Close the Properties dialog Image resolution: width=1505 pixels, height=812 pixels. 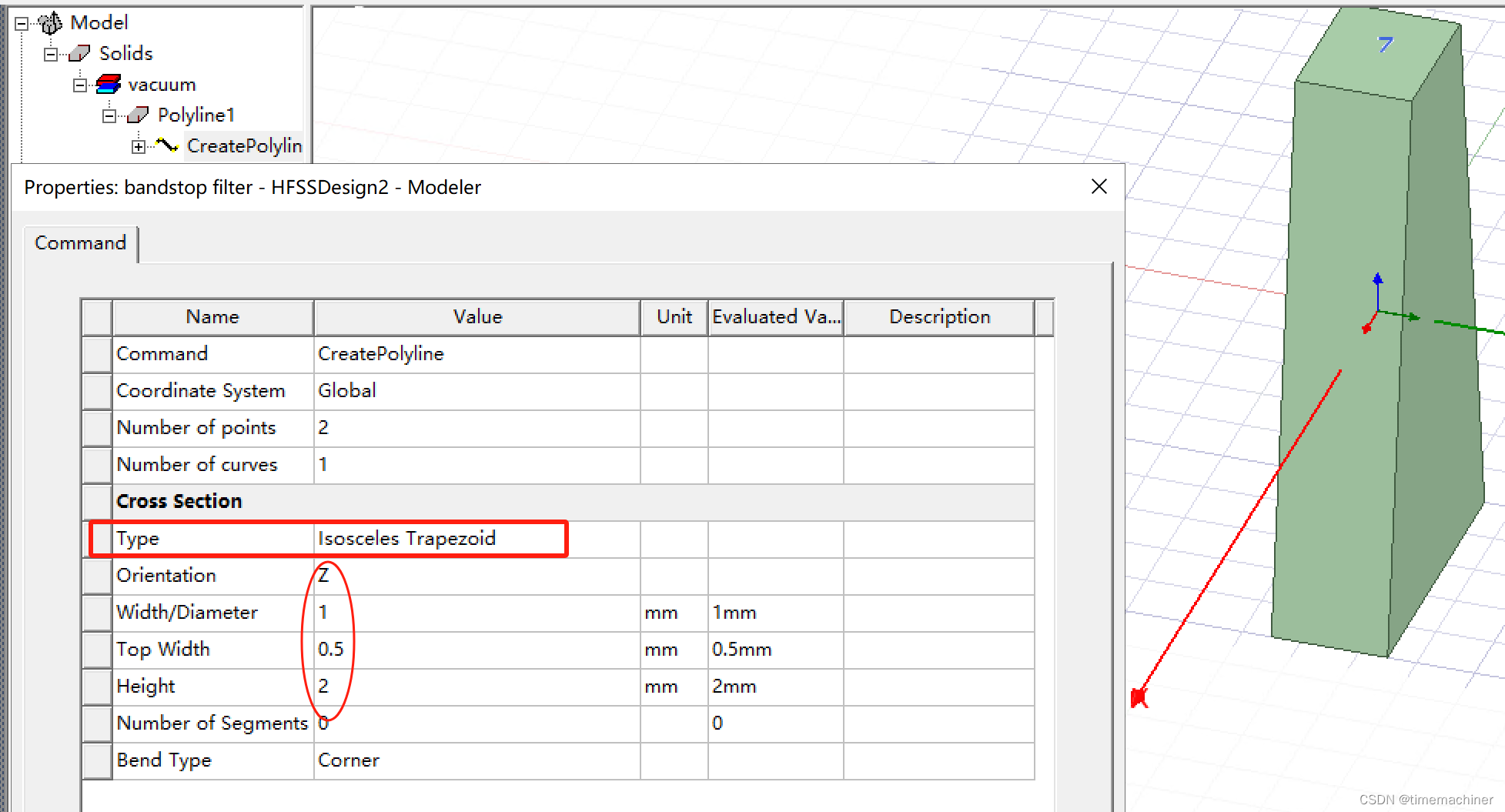click(x=1099, y=186)
